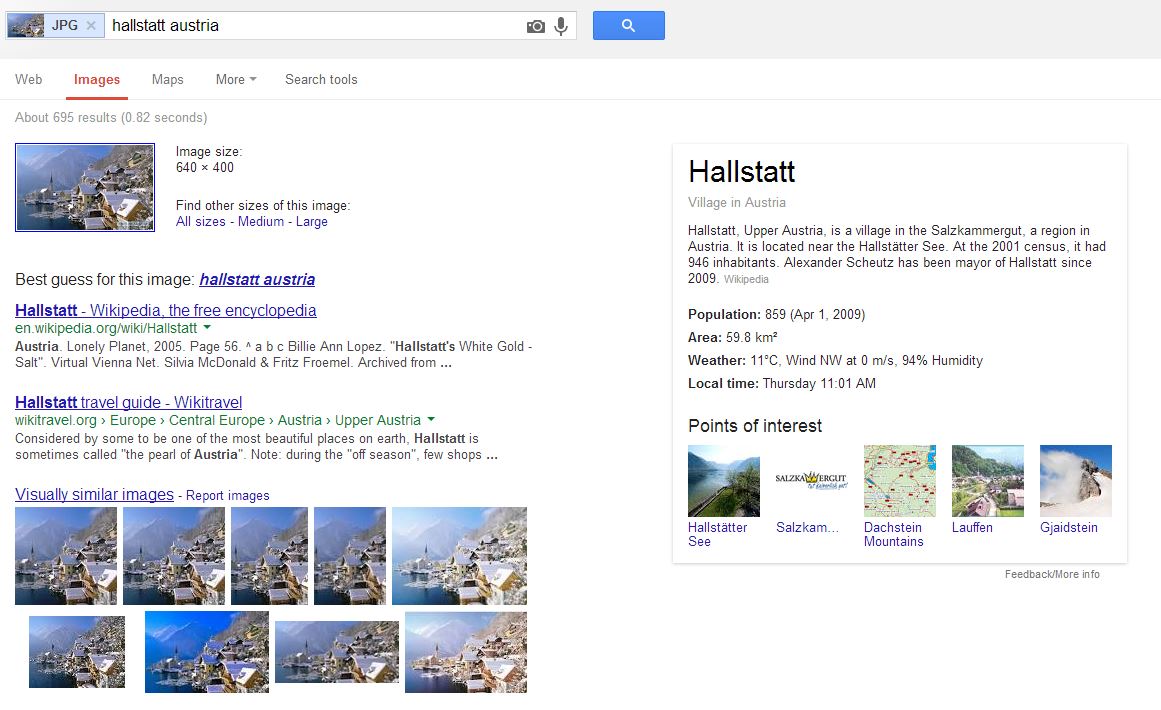Viewport: 1161px width, 710px height.
Task: Click the Large image size link
Action: click(311, 222)
